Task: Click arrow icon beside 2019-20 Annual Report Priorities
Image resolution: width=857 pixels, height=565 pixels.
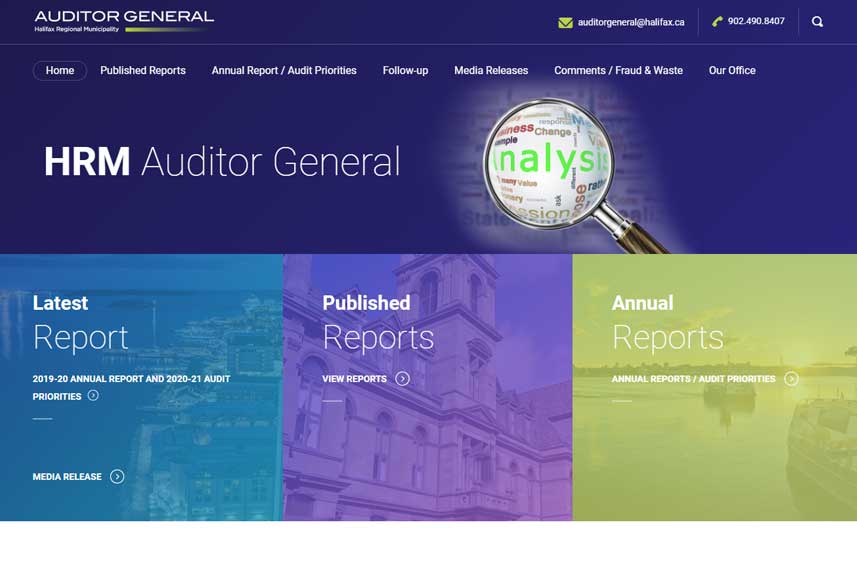Action: (93, 395)
